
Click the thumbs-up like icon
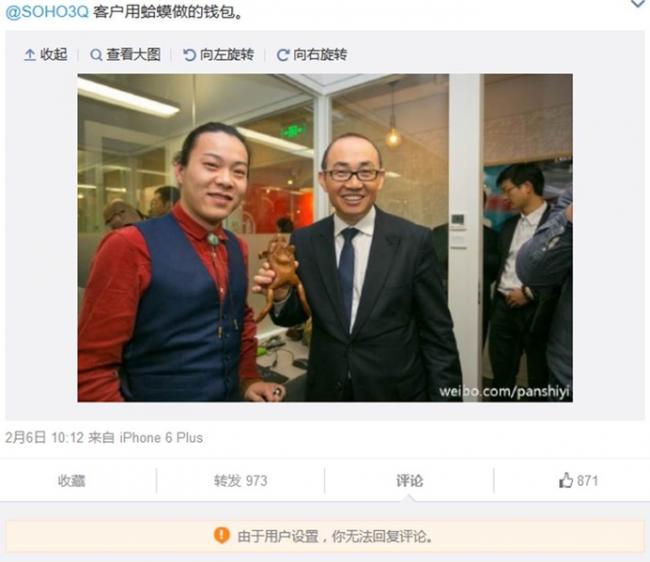coord(566,480)
